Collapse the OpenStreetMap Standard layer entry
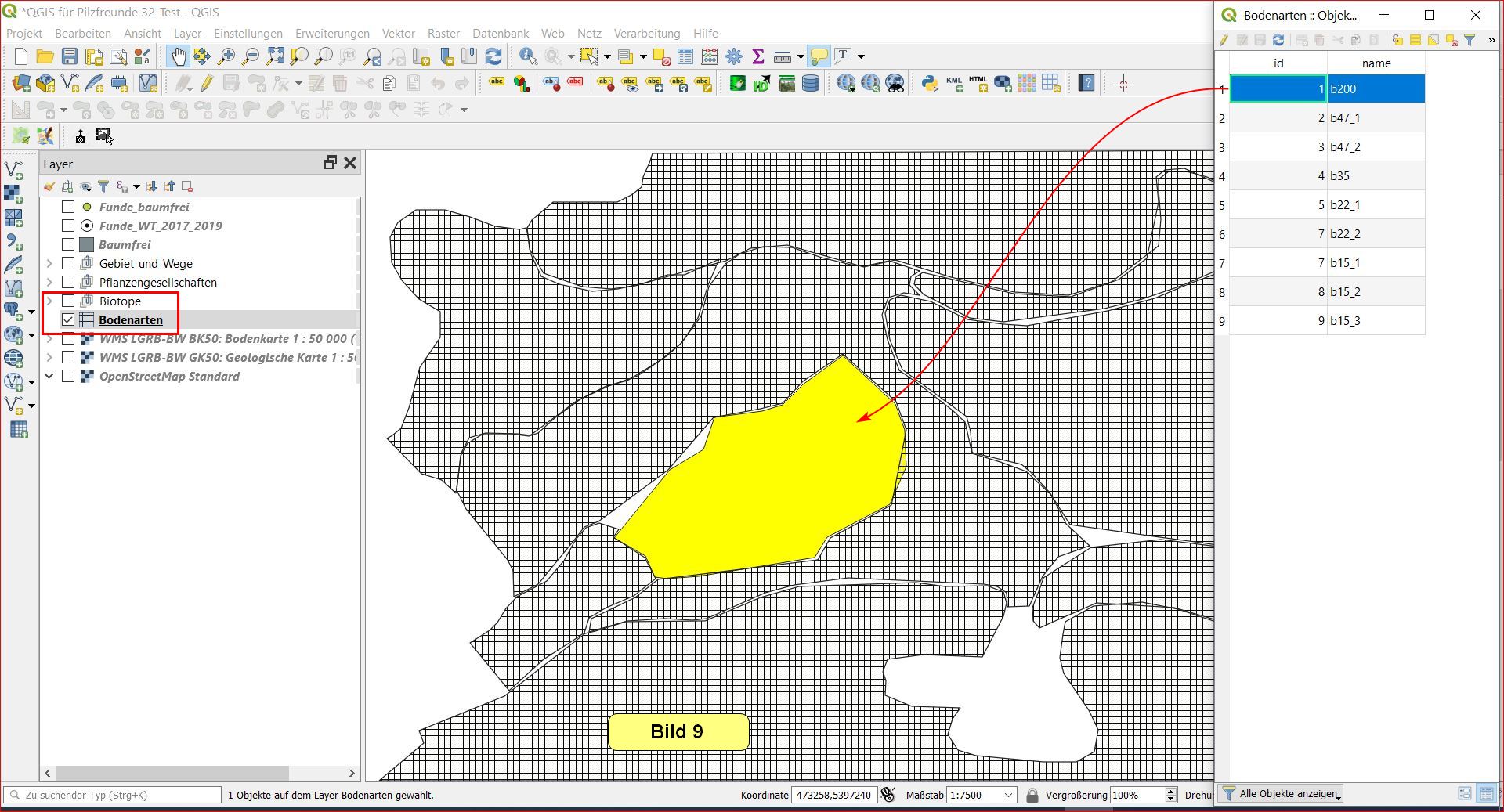 point(49,376)
